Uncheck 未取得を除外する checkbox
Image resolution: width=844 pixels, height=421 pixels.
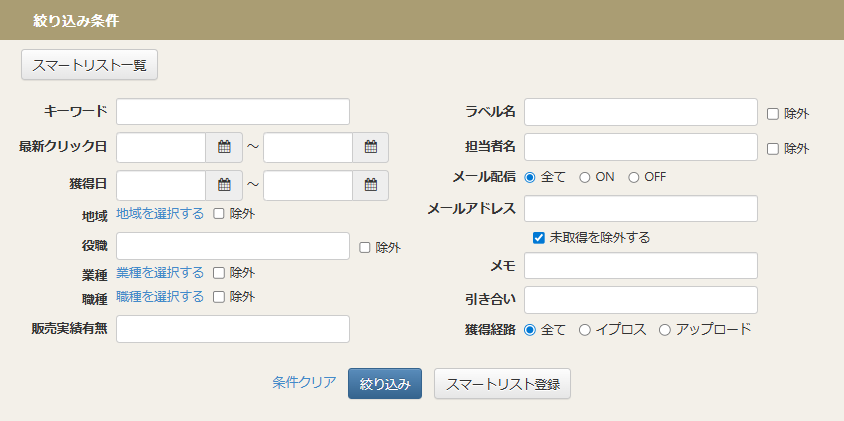pyautogui.click(x=539, y=237)
